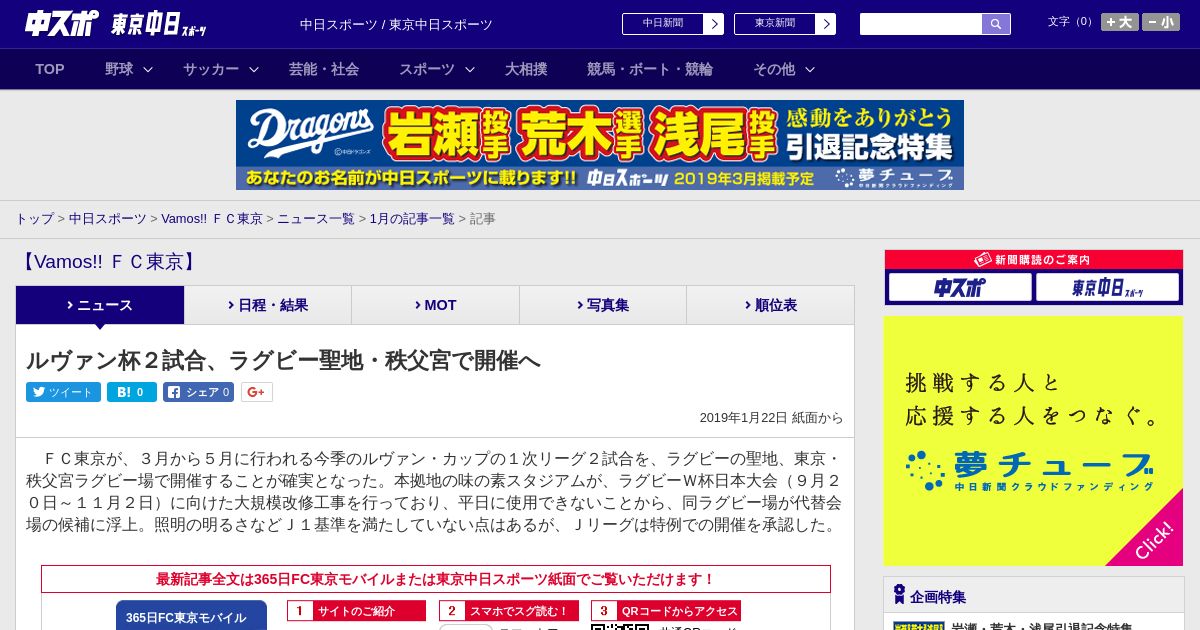
Task: Share article via Twitter ツイート button
Action: coord(63,392)
